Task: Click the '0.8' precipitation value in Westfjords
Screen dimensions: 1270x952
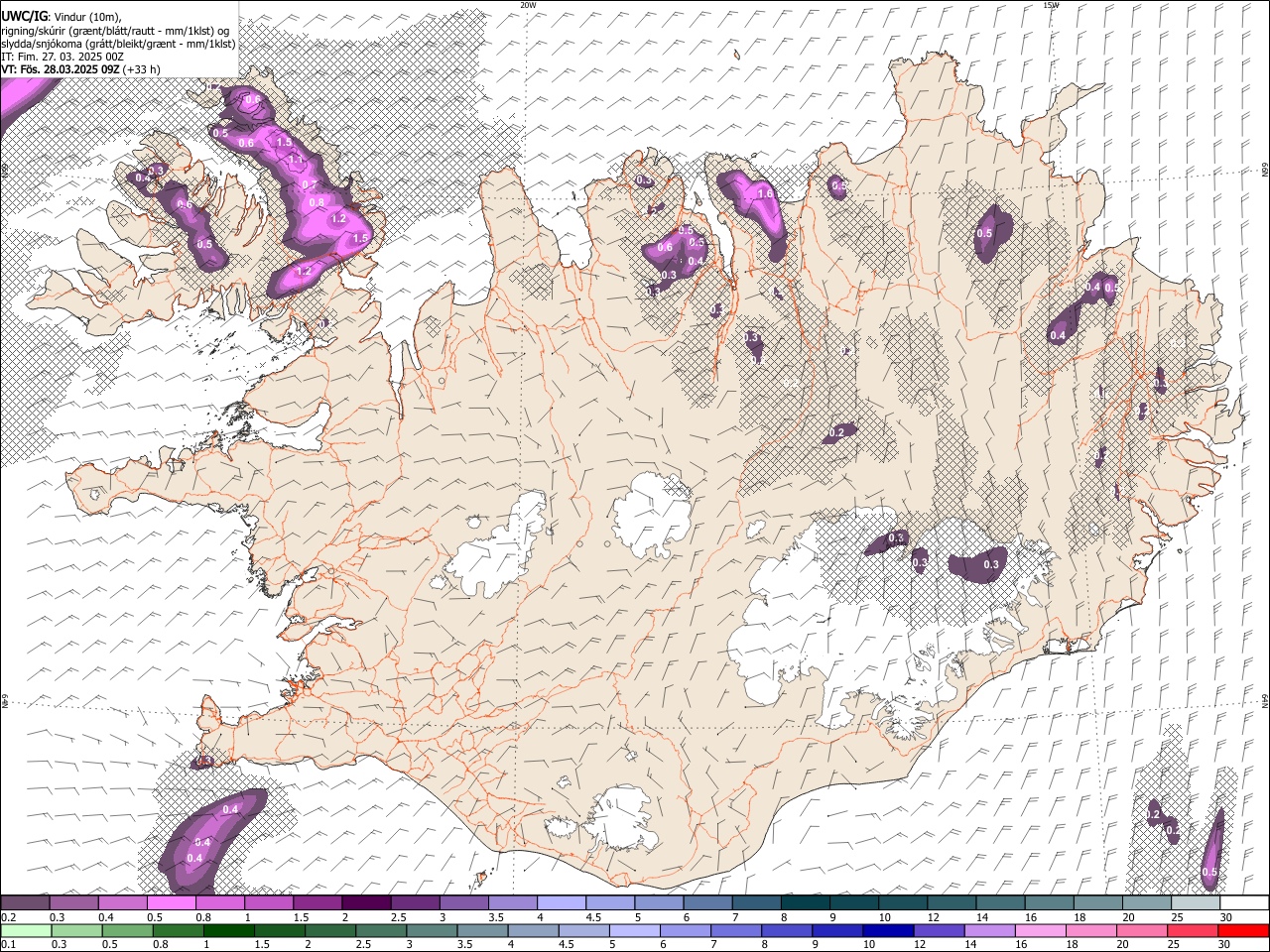Action: coord(317,202)
